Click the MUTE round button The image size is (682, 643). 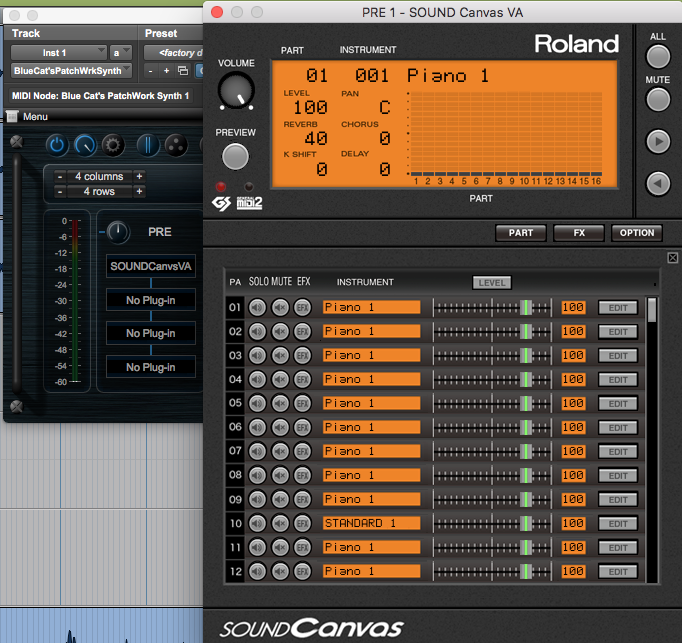658,99
